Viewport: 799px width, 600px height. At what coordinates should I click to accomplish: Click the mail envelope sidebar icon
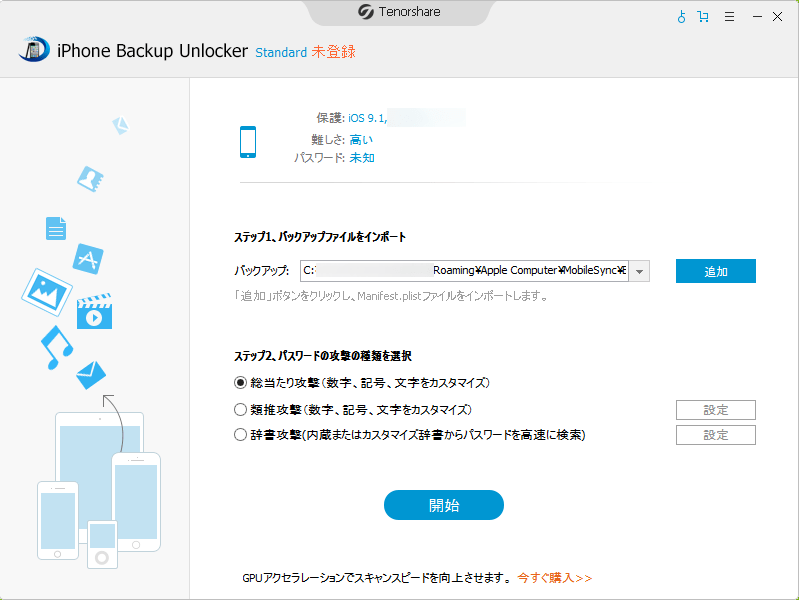tap(91, 375)
